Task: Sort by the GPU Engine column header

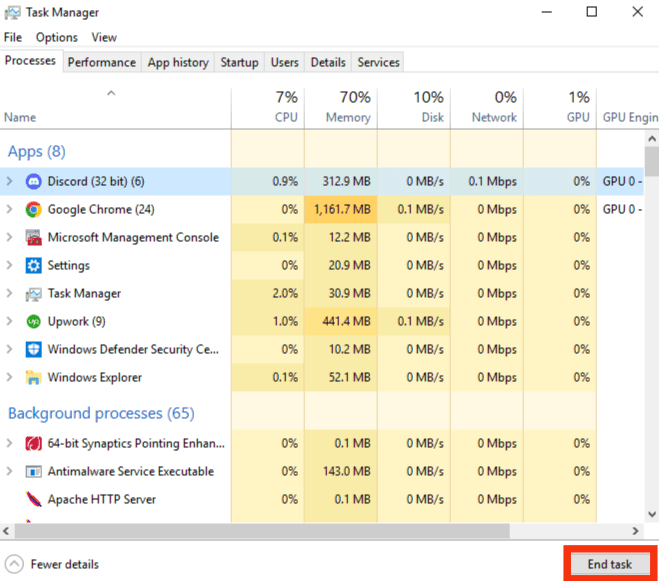Action: pos(628,108)
